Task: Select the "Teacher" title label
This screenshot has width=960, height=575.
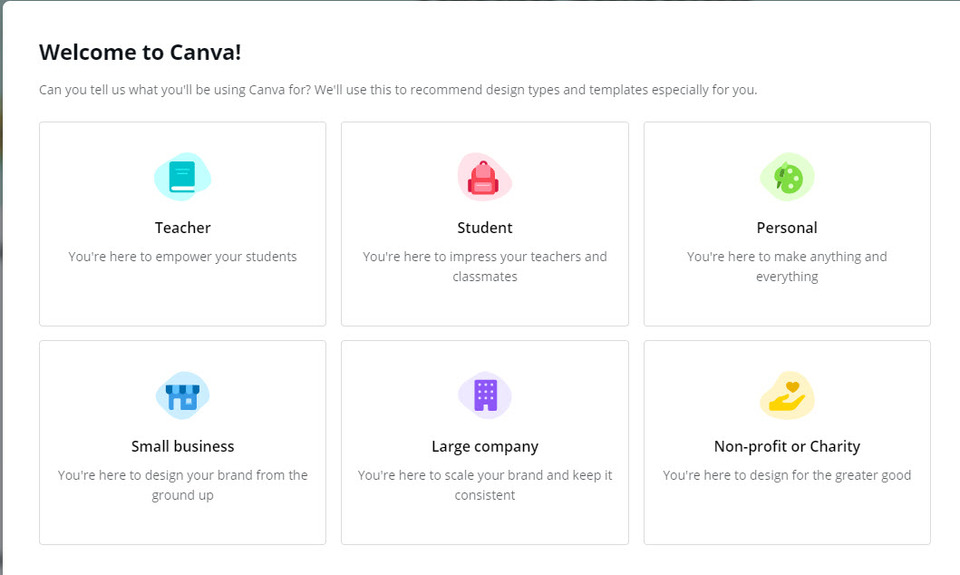Action: click(182, 228)
